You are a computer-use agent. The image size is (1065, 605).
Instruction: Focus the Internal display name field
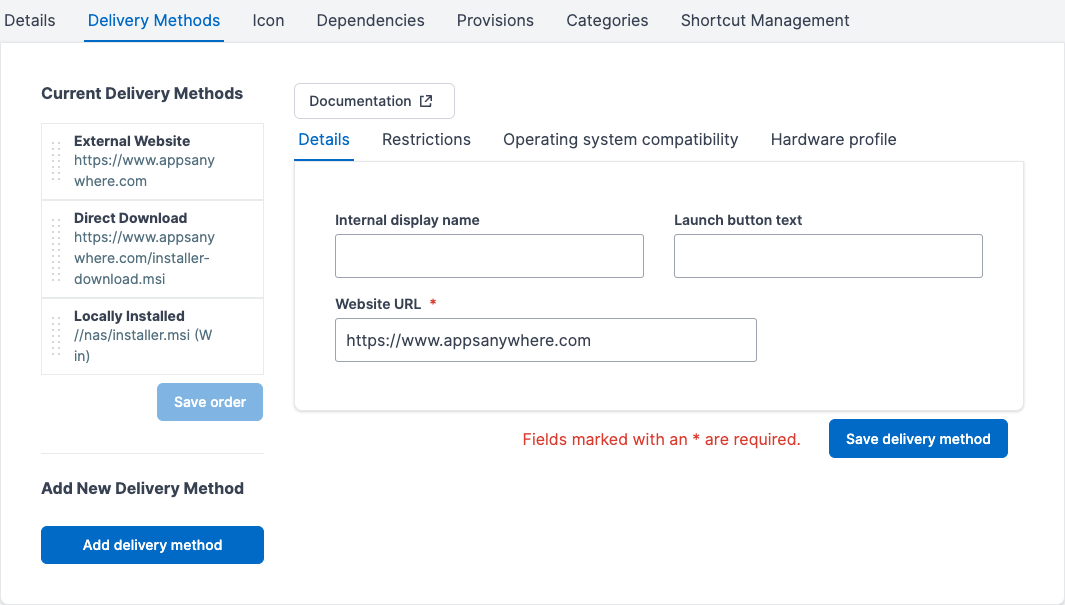click(489, 256)
